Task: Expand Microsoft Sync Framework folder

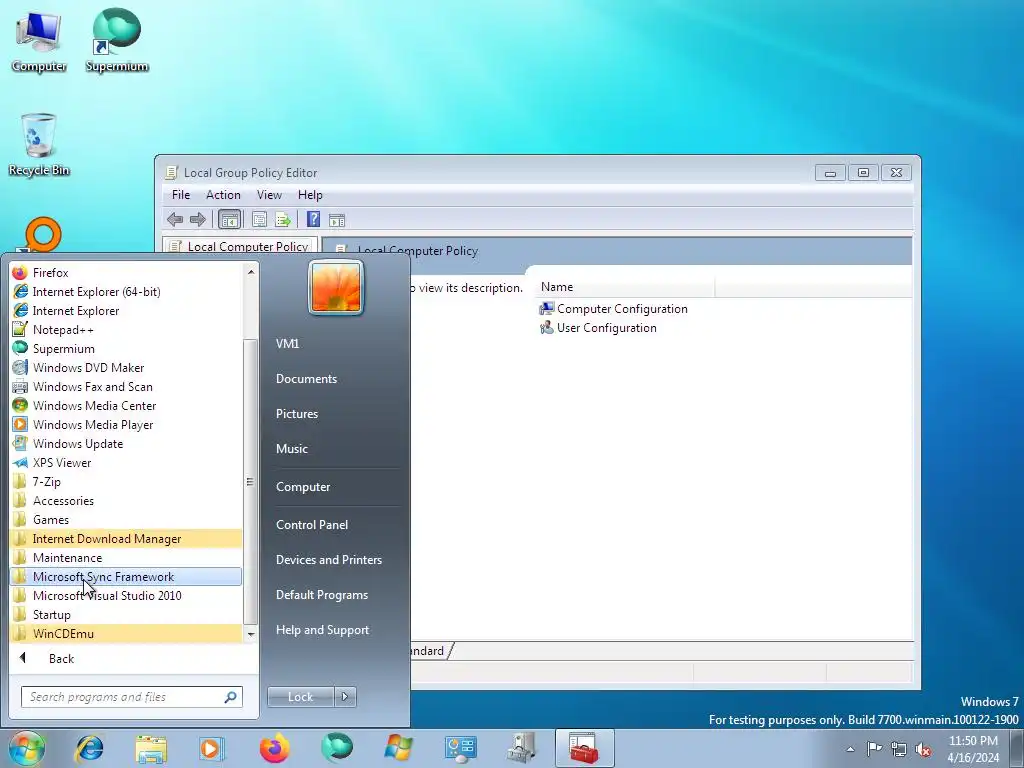Action: 126,576
